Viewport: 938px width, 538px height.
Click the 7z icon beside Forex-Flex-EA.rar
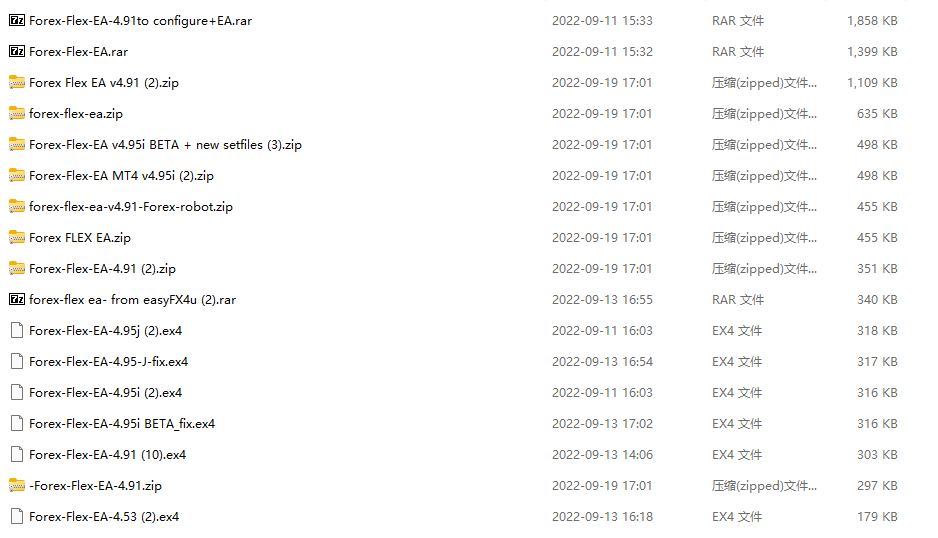(17, 51)
